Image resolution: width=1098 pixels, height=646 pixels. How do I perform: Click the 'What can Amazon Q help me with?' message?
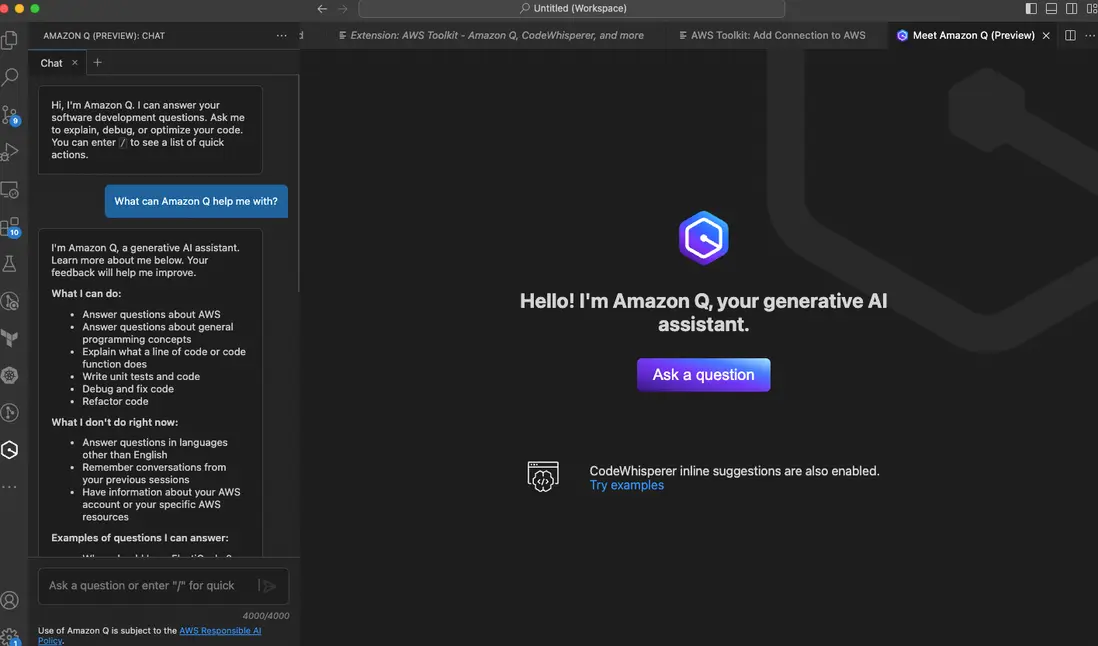(x=196, y=201)
